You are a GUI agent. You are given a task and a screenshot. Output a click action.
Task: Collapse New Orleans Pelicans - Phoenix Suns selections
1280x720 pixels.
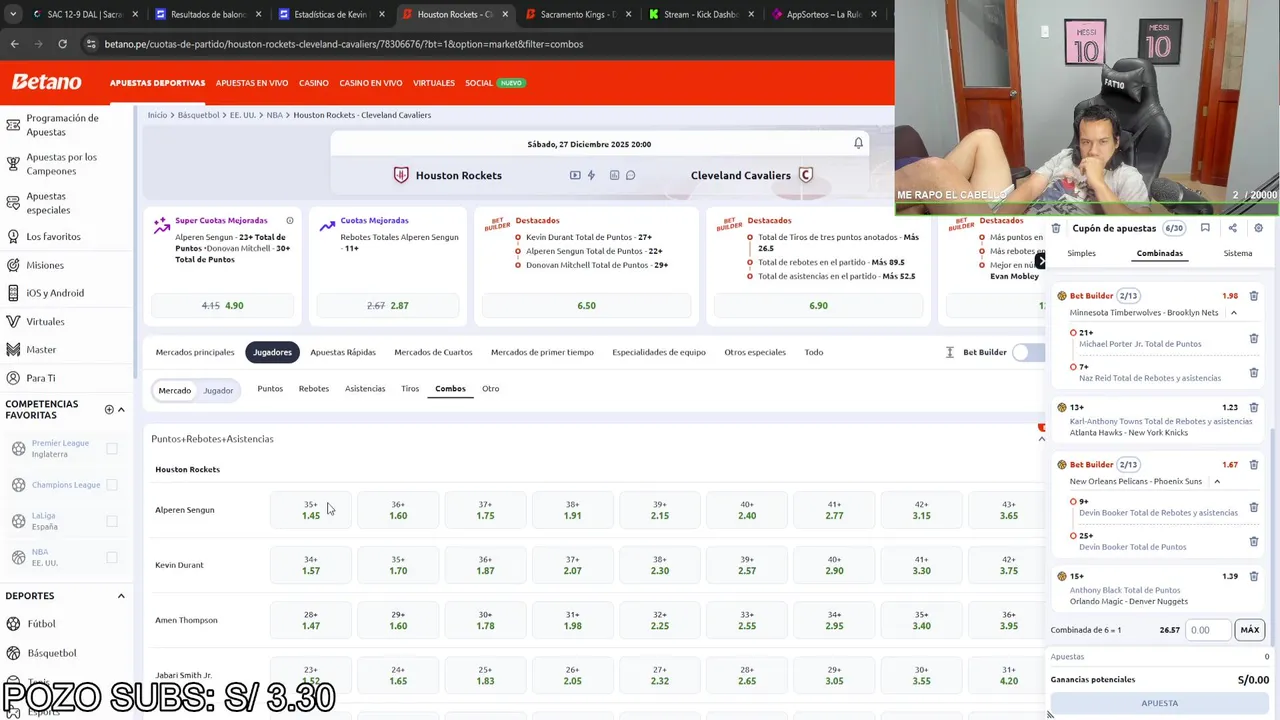(x=1217, y=481)
